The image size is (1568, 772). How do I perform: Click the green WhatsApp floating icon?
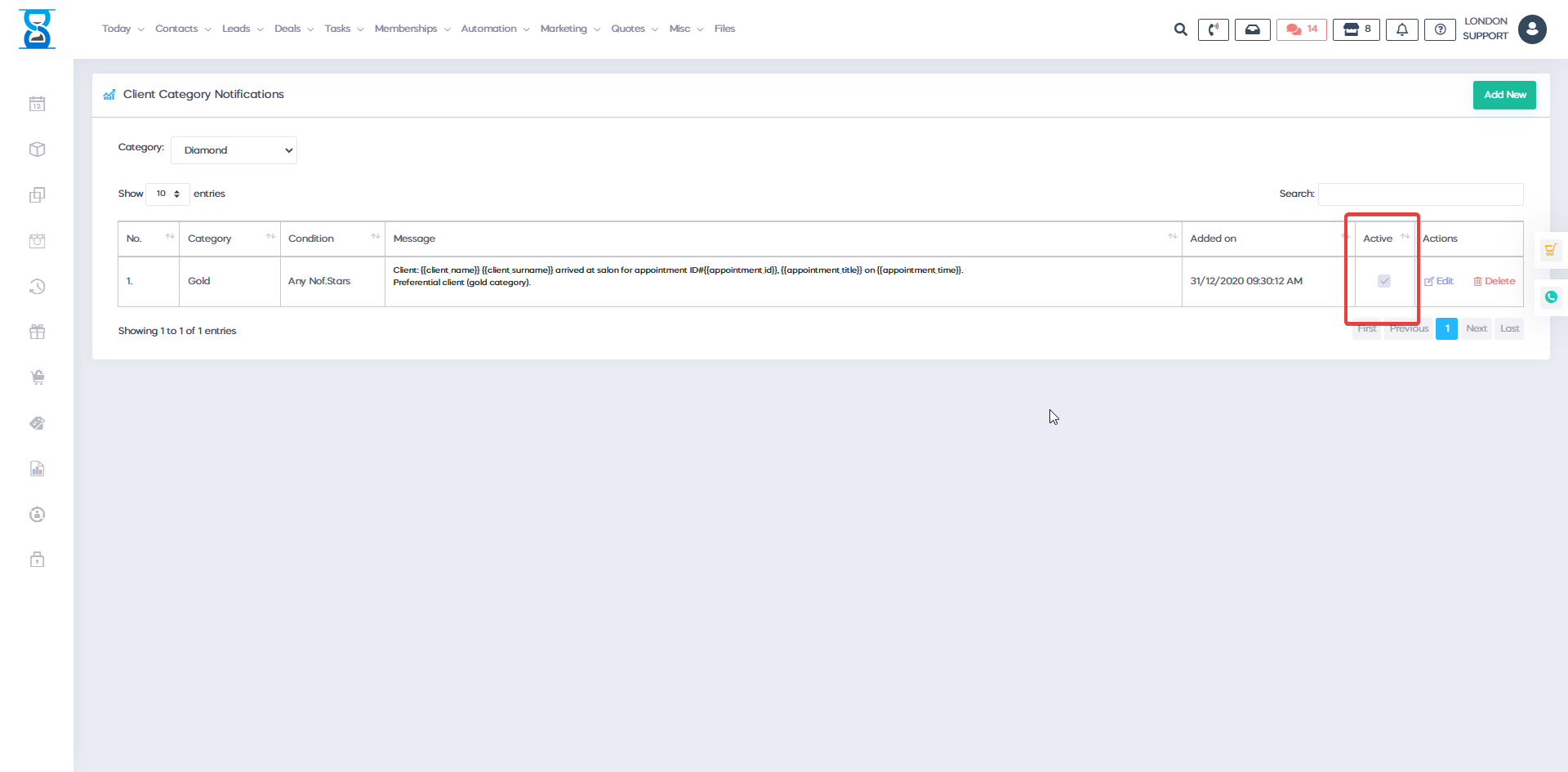[x=1551, y=297]
